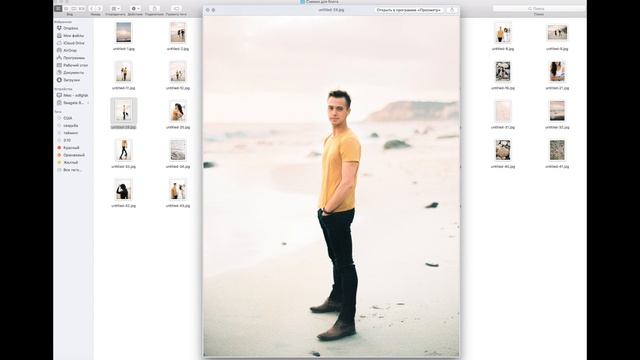640x360 pixels.
Task: Click Открыть в программе «Просмотр» button
Action: pos(409,10)
